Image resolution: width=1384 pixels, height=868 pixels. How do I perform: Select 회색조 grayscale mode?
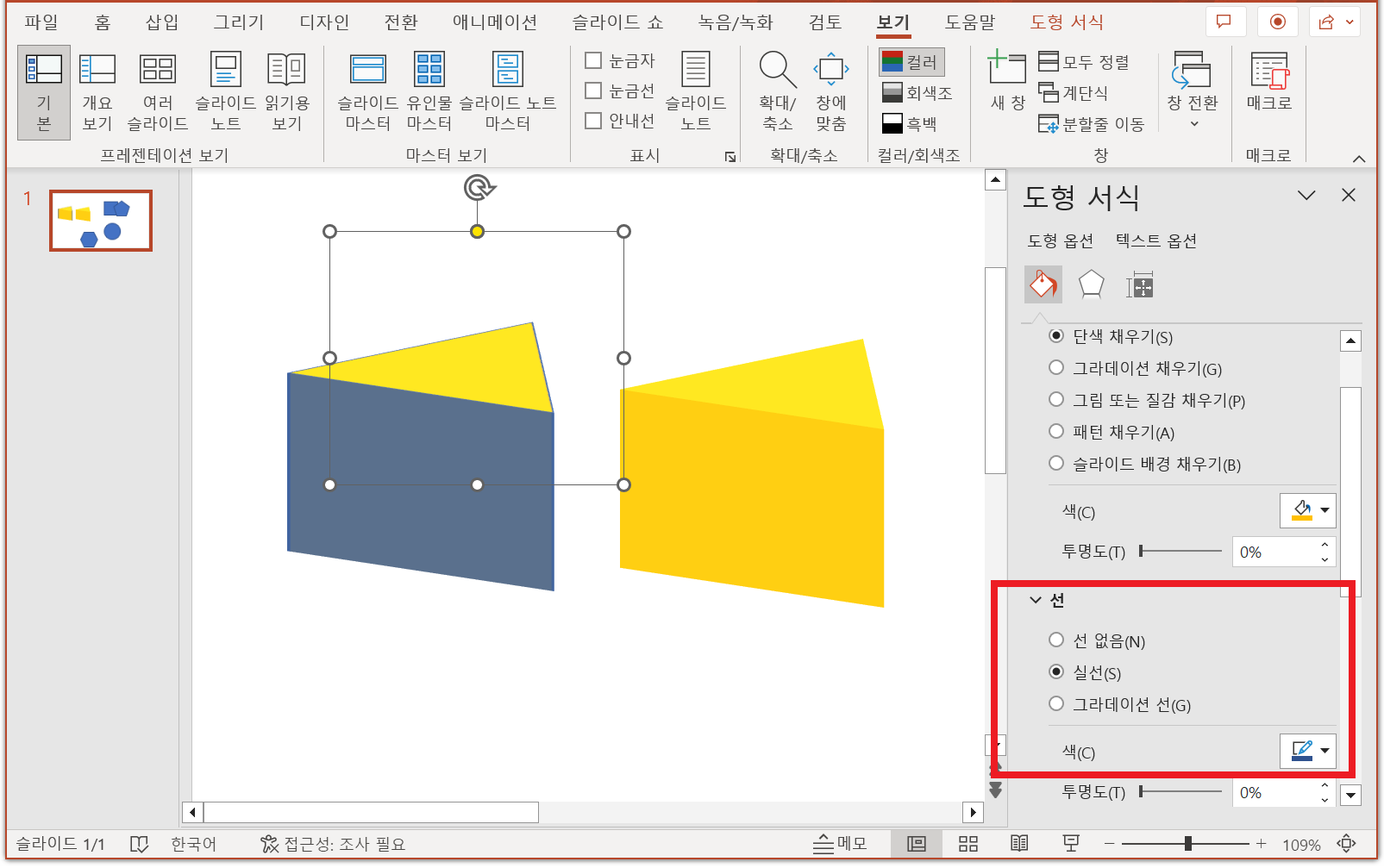(917, 92)
